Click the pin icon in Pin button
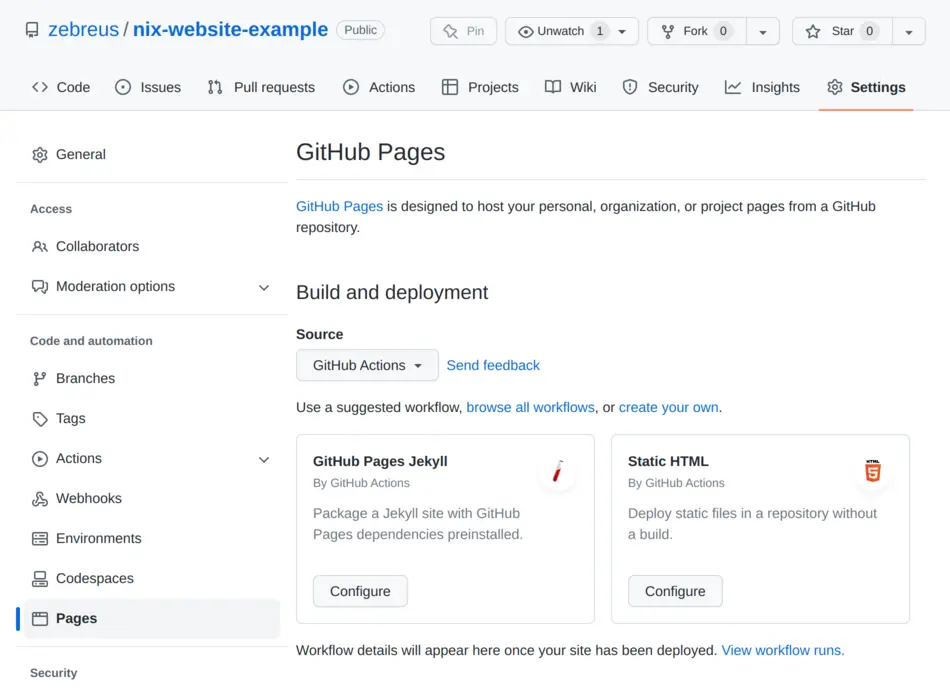950x700 pixels. (x=450, y=32)
